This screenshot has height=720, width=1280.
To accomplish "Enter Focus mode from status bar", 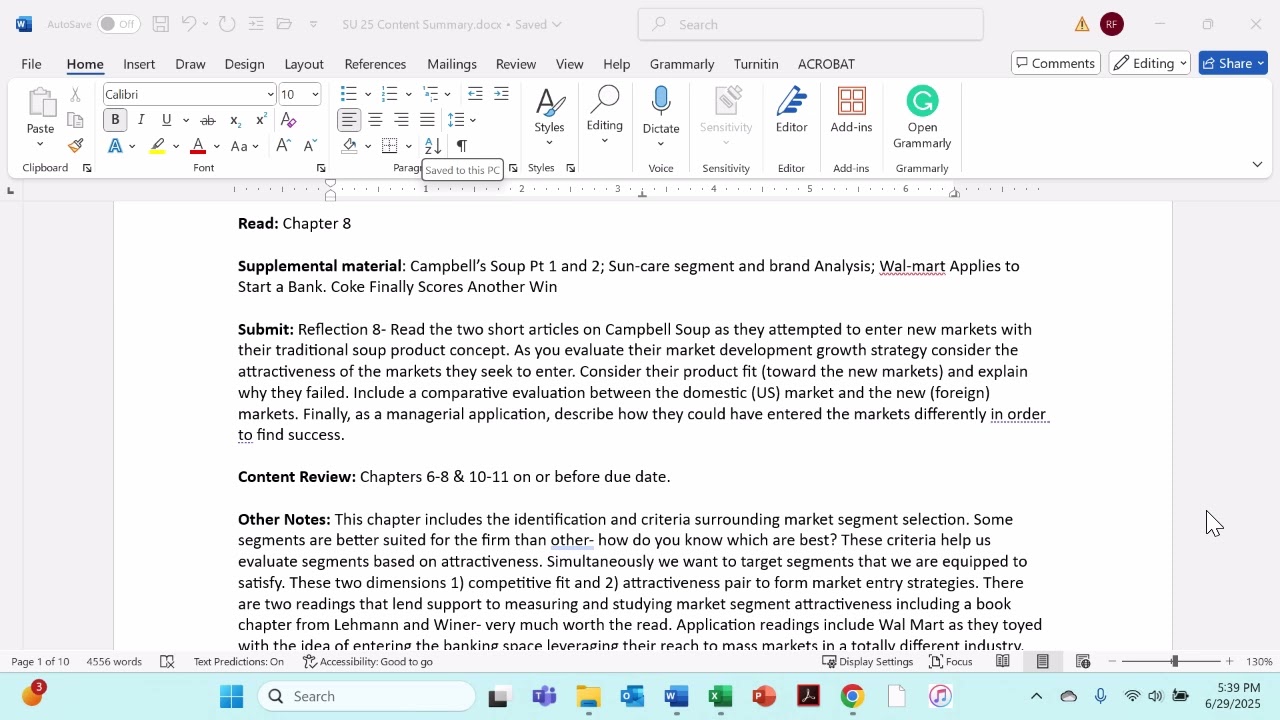I will pos(950,661).
